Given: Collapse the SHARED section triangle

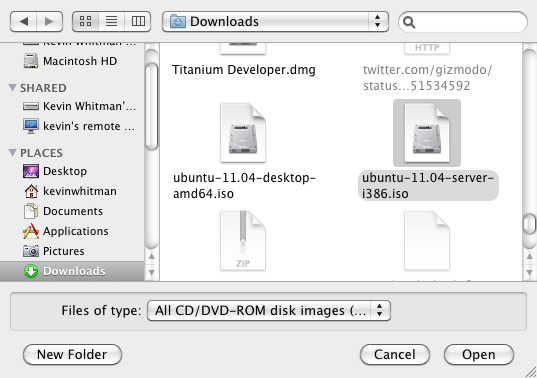Looking at the screenshot, I should pos(12,88).
